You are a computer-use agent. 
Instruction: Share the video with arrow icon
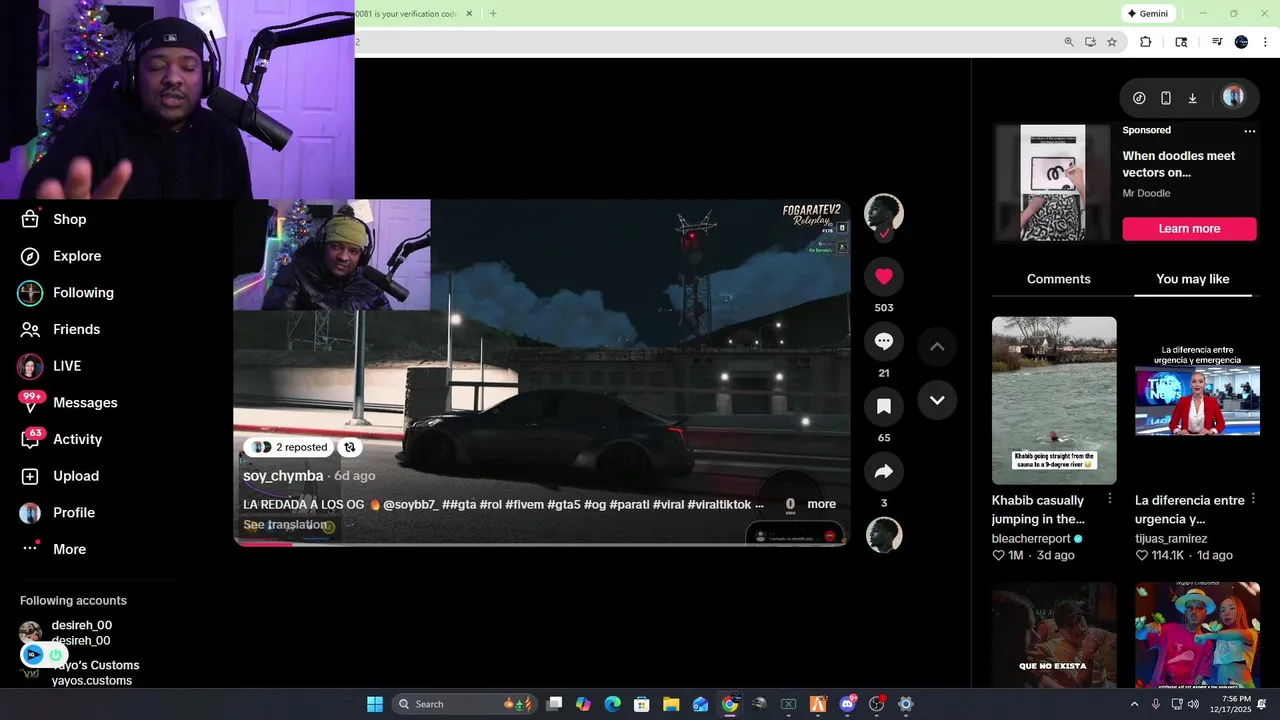884,471
